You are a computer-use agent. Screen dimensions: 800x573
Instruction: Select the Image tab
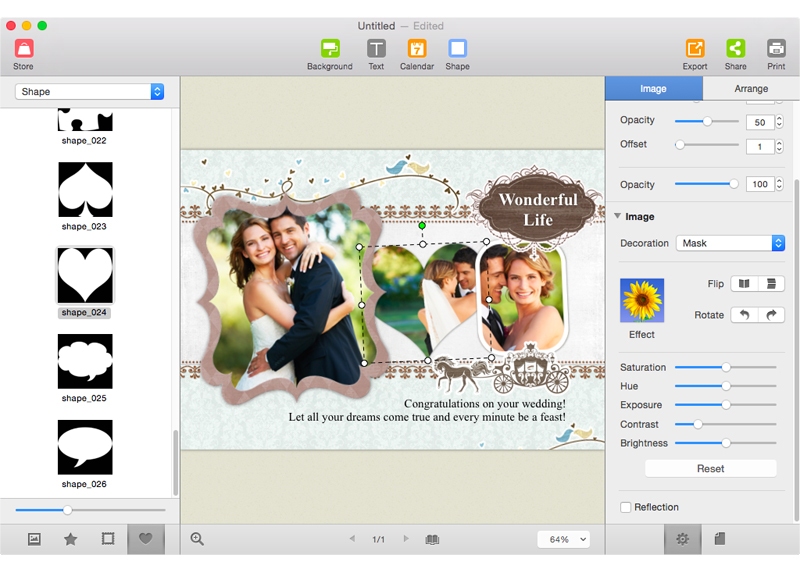pyautogui.click(x=654, y=88)
